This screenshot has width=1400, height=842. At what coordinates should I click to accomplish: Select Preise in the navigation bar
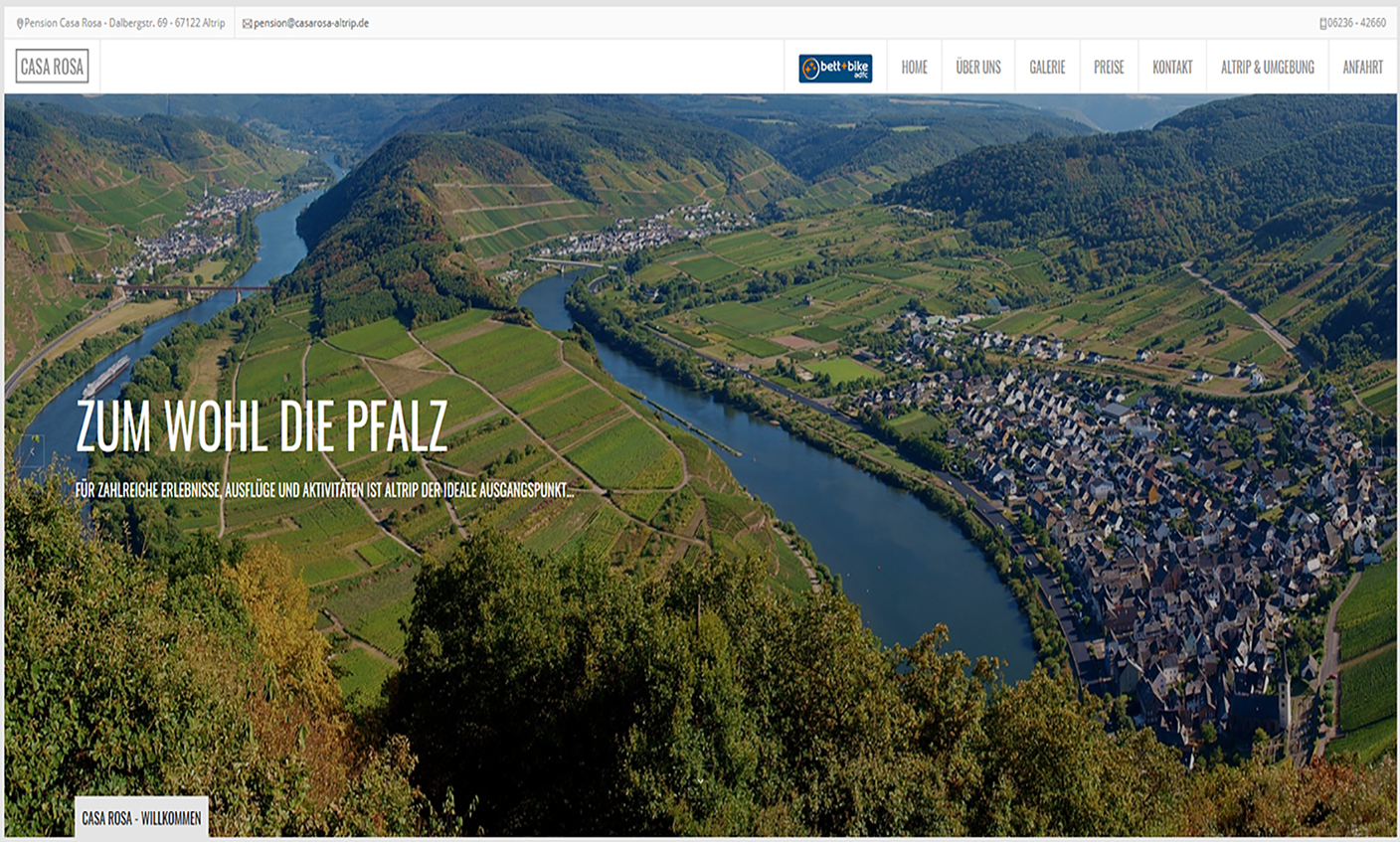pos(1109,67)
